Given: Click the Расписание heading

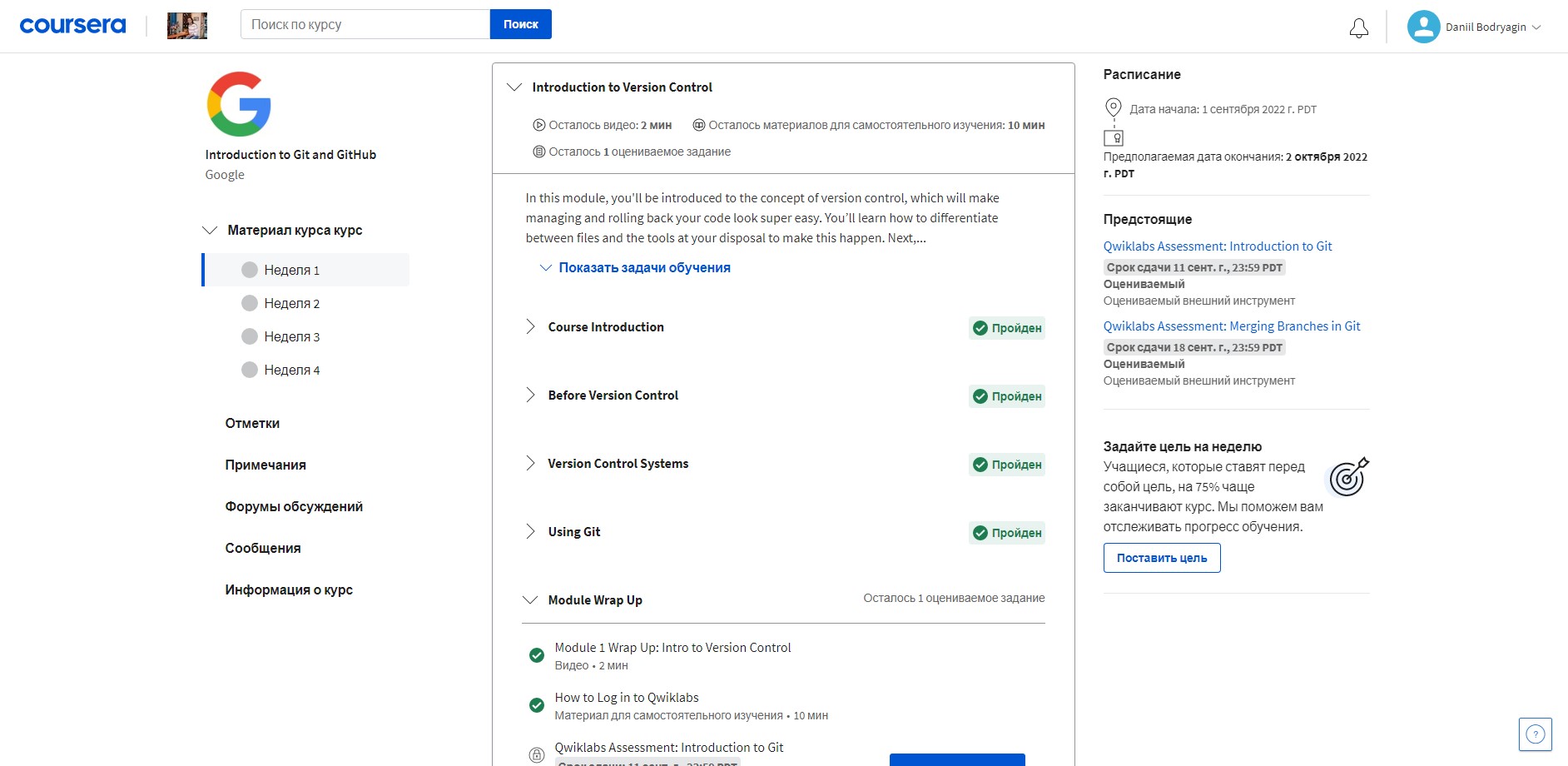Looking at the screenshot, I should 1142,75.
